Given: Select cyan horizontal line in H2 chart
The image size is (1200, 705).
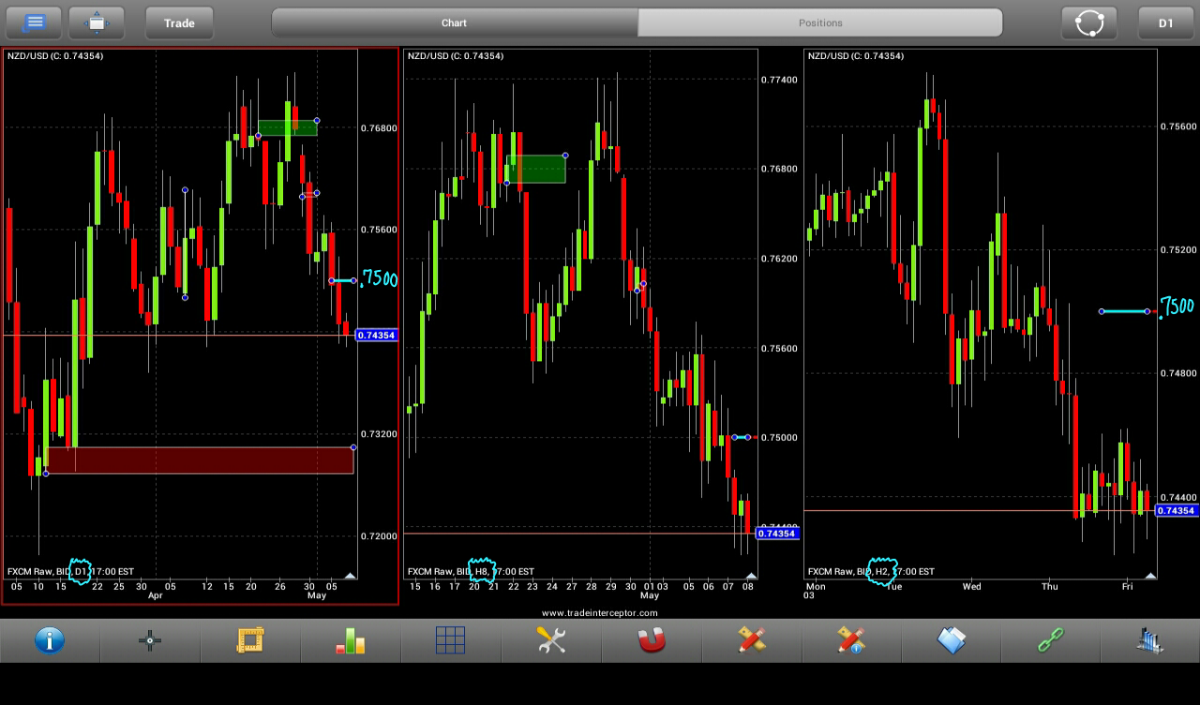Looking at the screenshot, I should click(1126, 311).
